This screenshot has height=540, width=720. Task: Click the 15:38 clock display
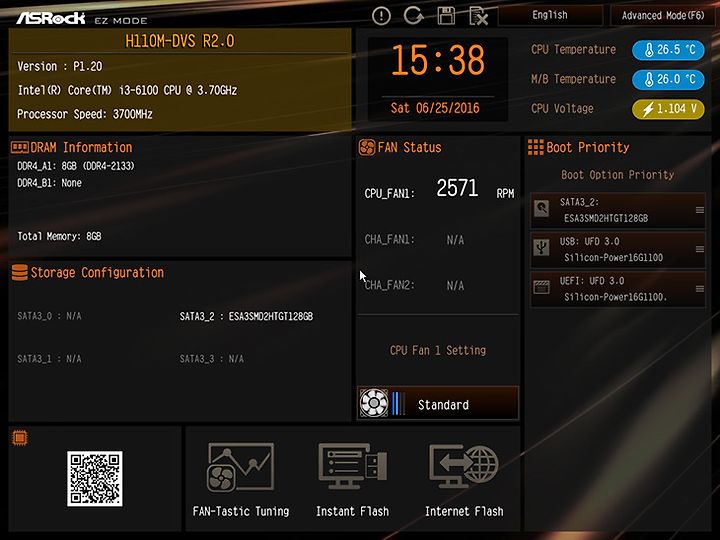click(438, 61)
